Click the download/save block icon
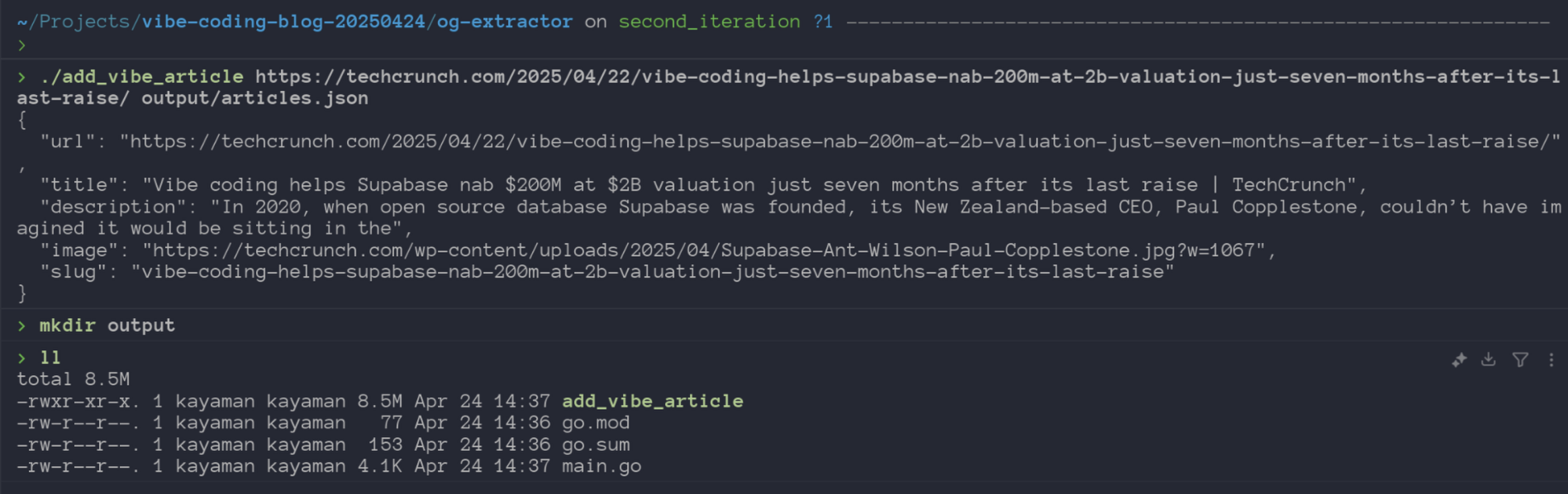 1489,359
